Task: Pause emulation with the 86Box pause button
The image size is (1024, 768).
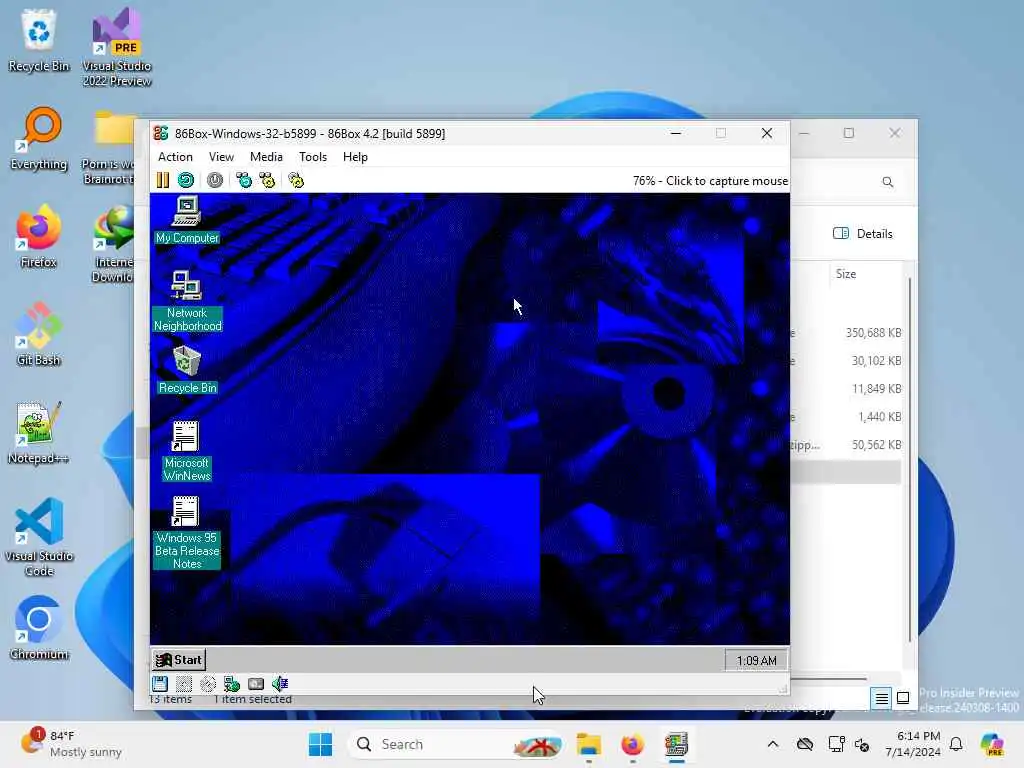Action: (163, 180)
